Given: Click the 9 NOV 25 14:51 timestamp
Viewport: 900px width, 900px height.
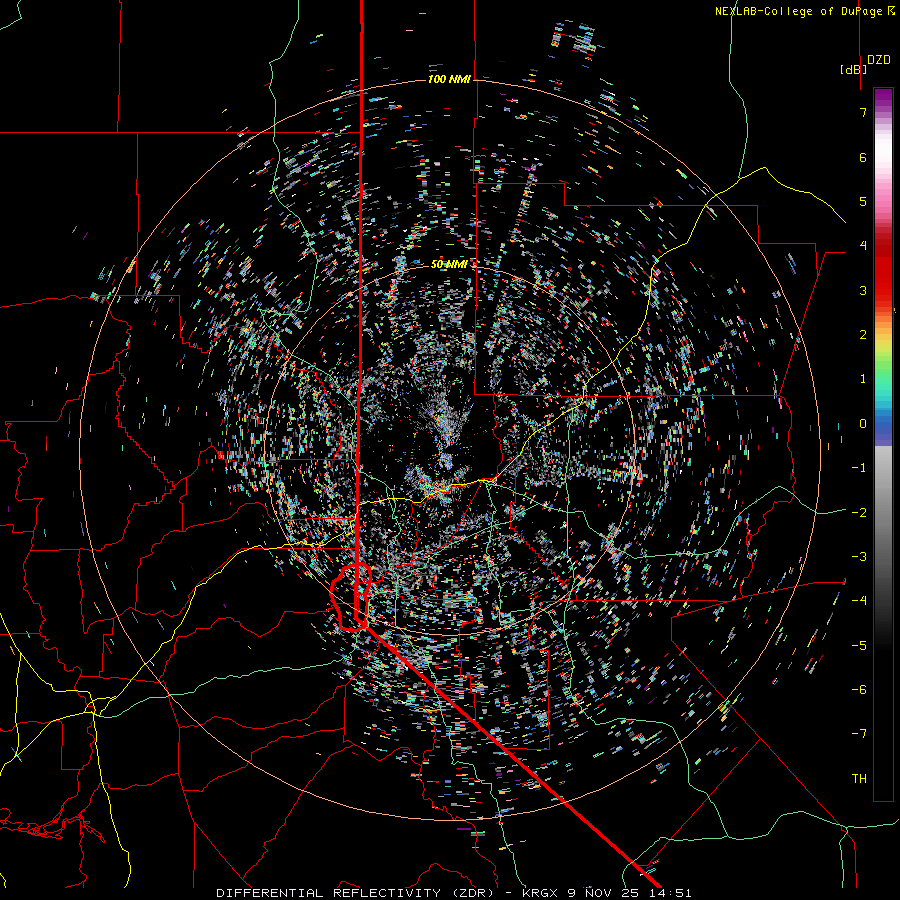Looking at the screenshot, I should 630,893.
